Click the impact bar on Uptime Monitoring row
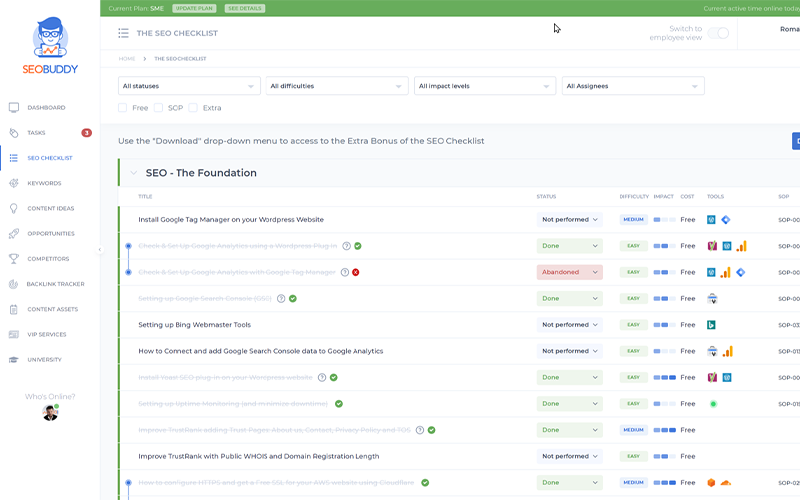This screenshot has height=500, width=800. coord(665,404)
